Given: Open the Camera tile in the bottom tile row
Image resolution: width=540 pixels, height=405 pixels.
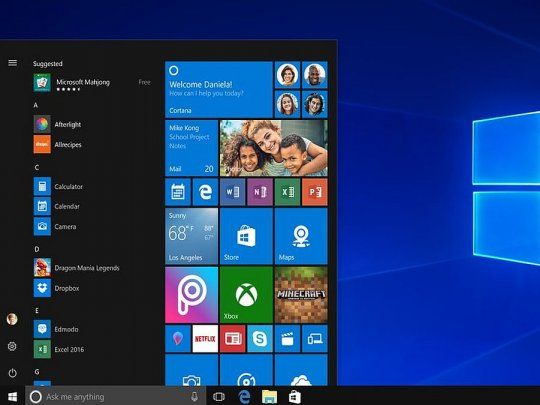Looking at the screenshot, I should [191, 370].
